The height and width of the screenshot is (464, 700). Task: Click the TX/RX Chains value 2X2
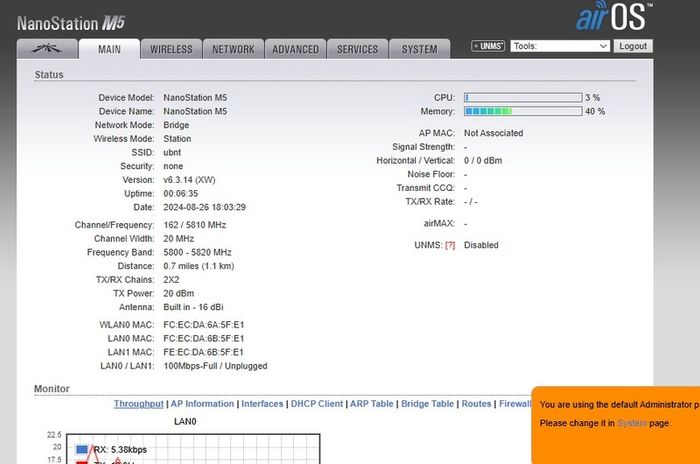[x=171, y=280]
